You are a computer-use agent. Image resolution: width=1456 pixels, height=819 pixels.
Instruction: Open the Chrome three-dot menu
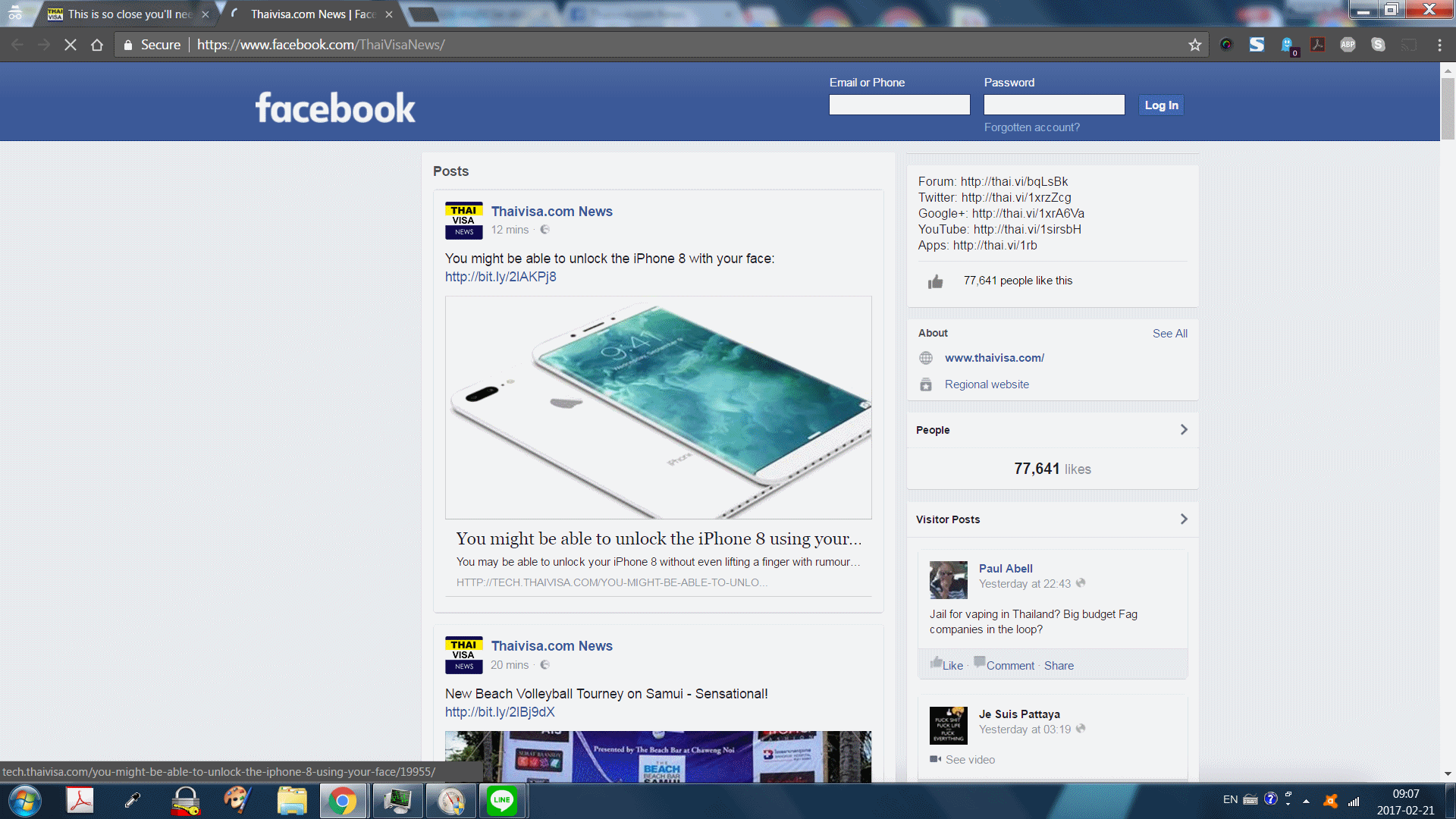coord(1439,45)
